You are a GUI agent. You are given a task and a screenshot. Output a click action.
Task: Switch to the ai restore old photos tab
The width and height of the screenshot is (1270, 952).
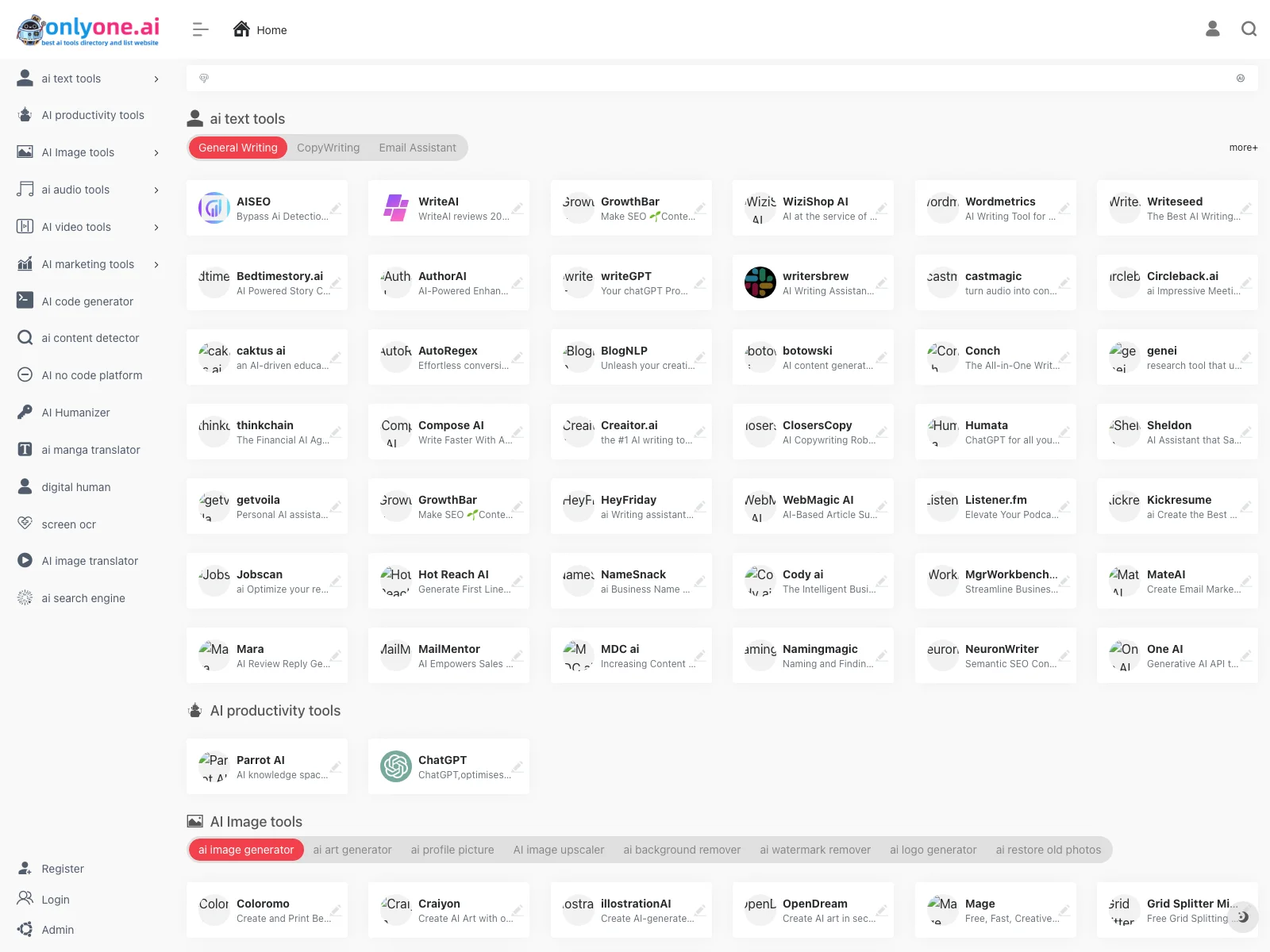[x=1049, y=850]
